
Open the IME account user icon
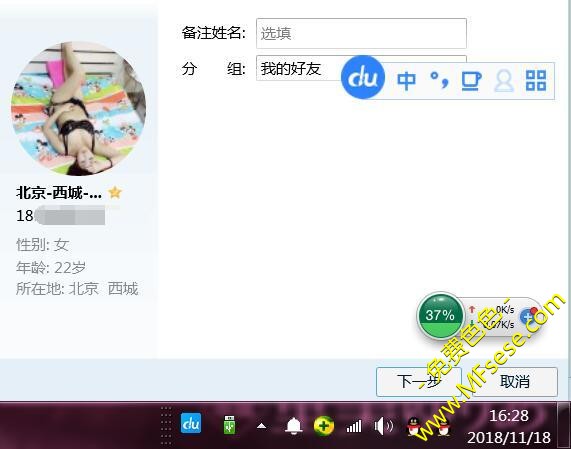tap(504, 81)
